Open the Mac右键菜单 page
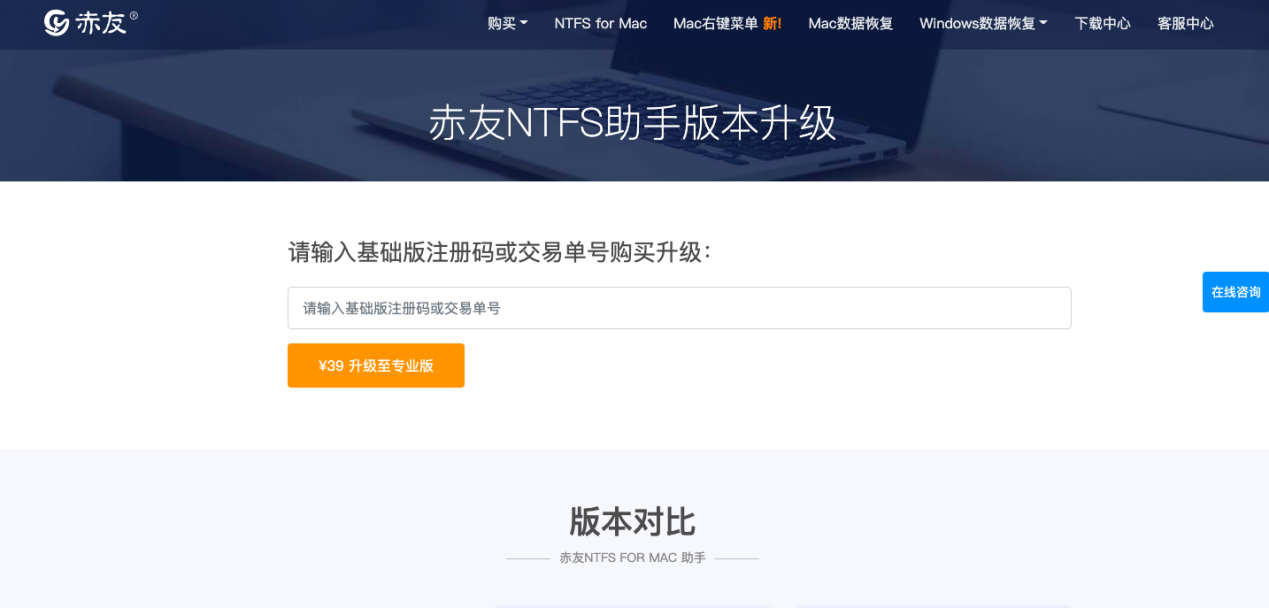Image resolution: width=1269 pixels, height=608 pixels. pos(716,23)
